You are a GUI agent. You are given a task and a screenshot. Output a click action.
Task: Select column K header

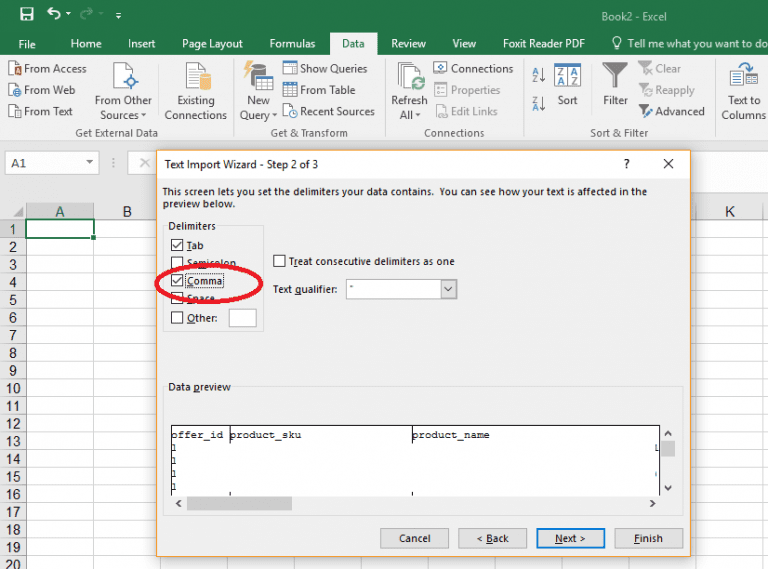(x=729, y=212)
